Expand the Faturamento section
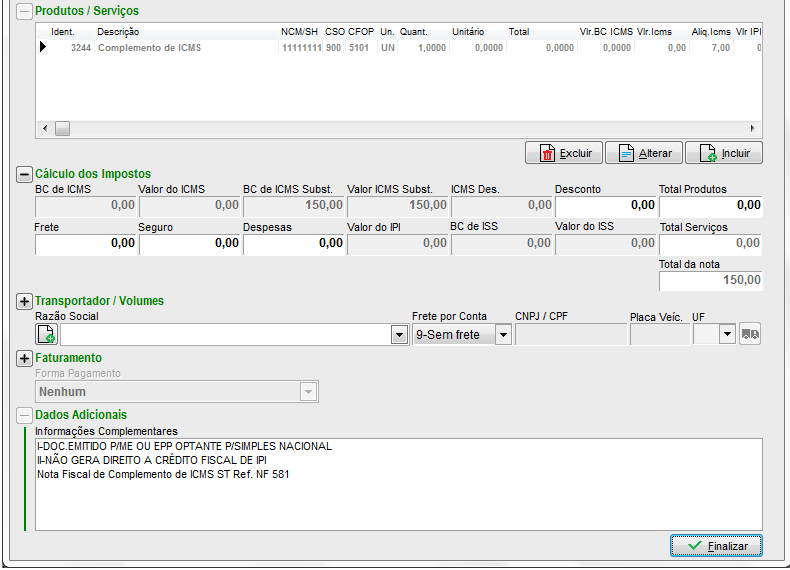This screenshot has height=570, width=790. pyautogui.click(x=24, y=358)
